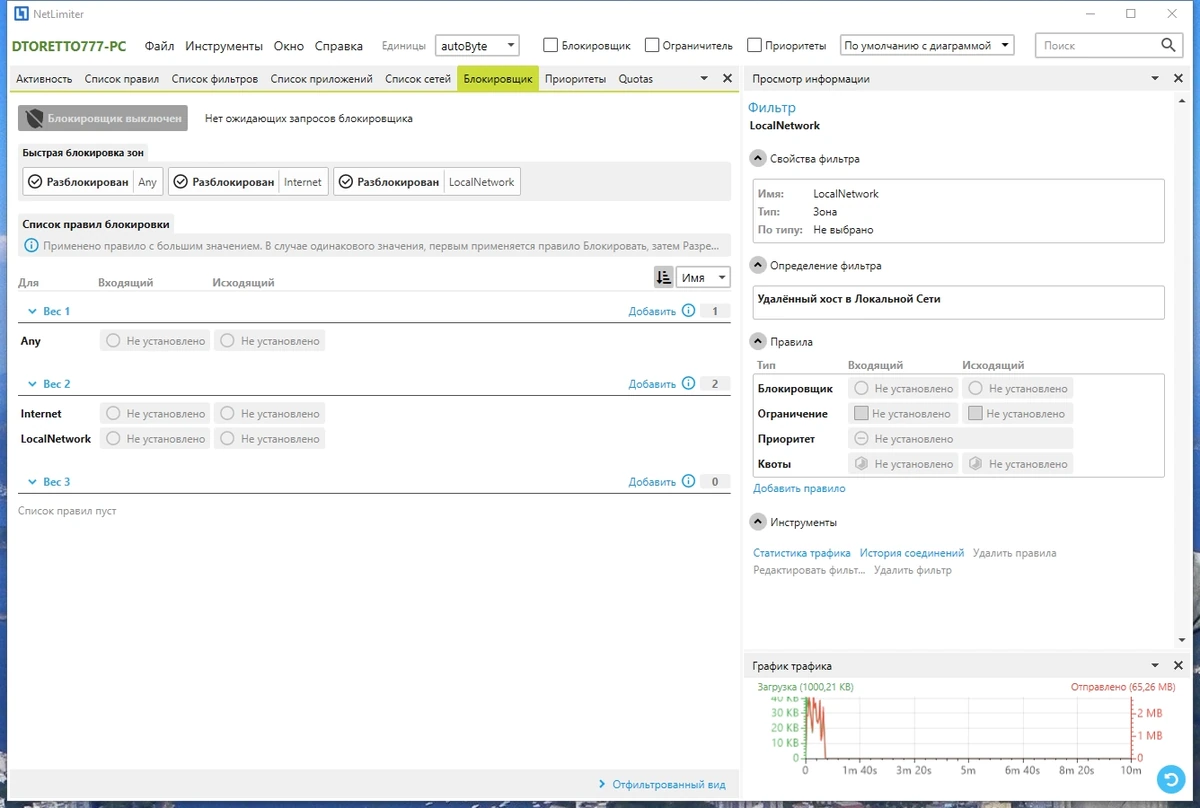Click the info icon in Вес 3 row
The height and width of the screenshot is (808, 1200).
click(688, 481)
